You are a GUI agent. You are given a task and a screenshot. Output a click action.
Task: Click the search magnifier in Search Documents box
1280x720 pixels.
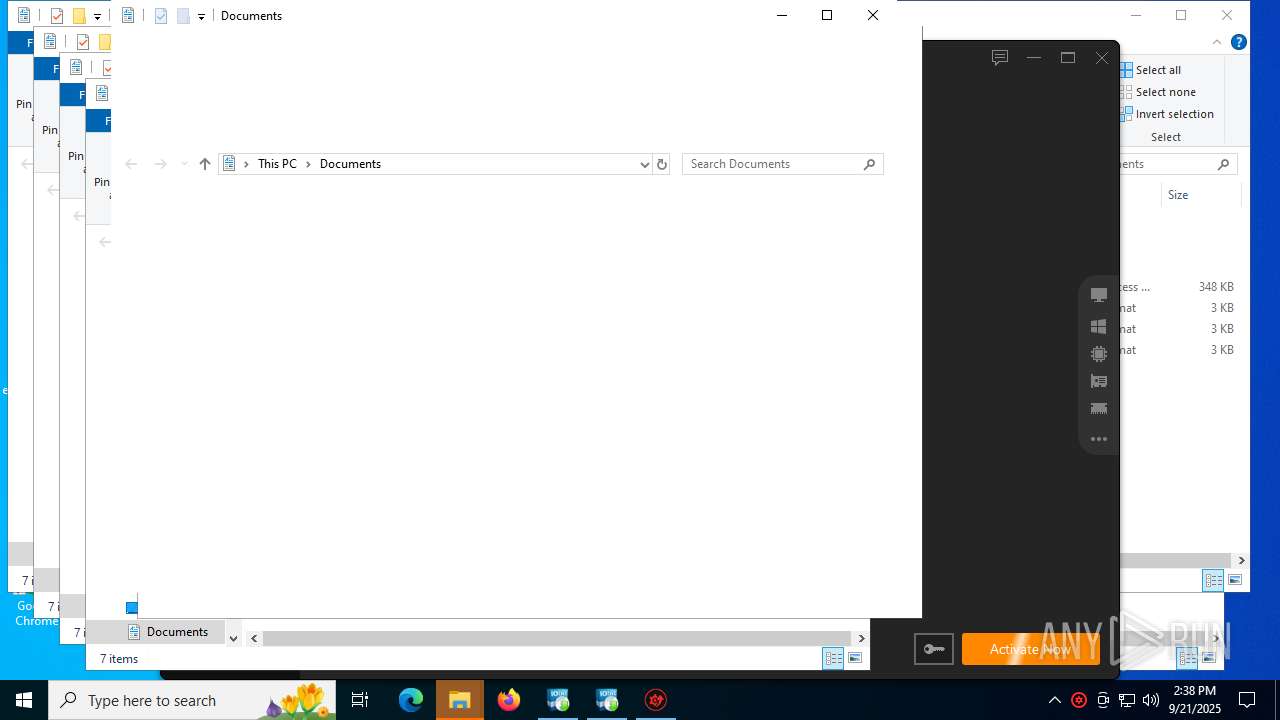pos(870,164)
